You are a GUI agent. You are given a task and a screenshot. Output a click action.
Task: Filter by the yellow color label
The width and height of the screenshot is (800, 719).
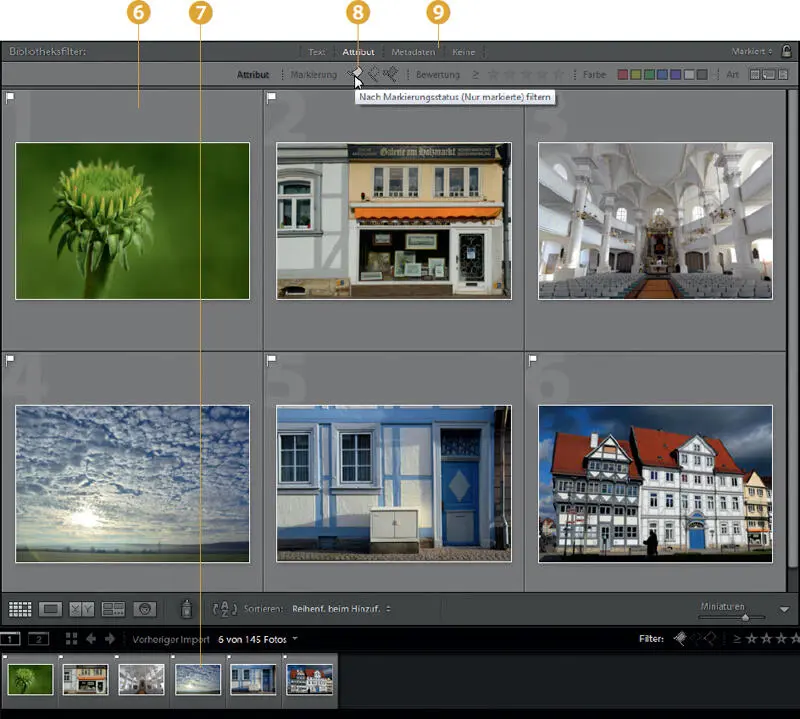pos(636,75)
